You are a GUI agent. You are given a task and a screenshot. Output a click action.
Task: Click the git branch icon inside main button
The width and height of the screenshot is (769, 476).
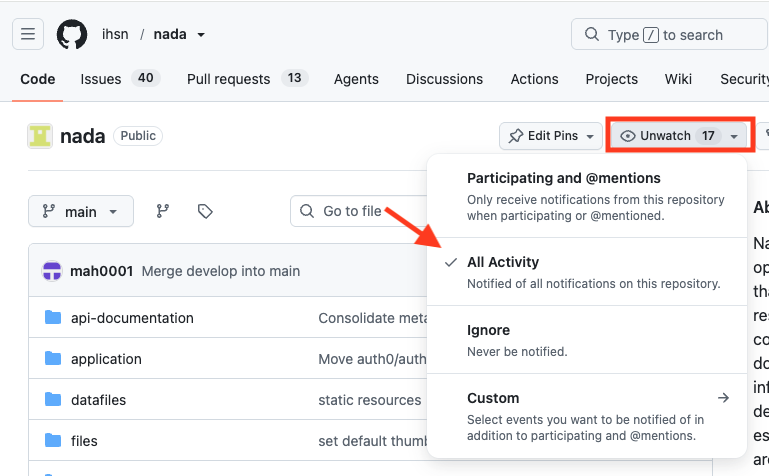[48, 211]
